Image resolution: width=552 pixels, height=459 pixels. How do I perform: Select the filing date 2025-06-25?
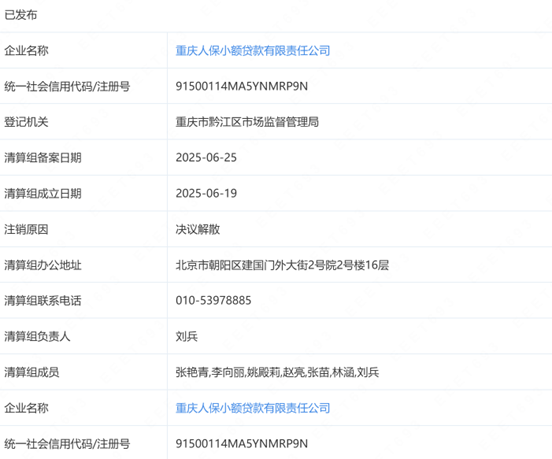206,158
